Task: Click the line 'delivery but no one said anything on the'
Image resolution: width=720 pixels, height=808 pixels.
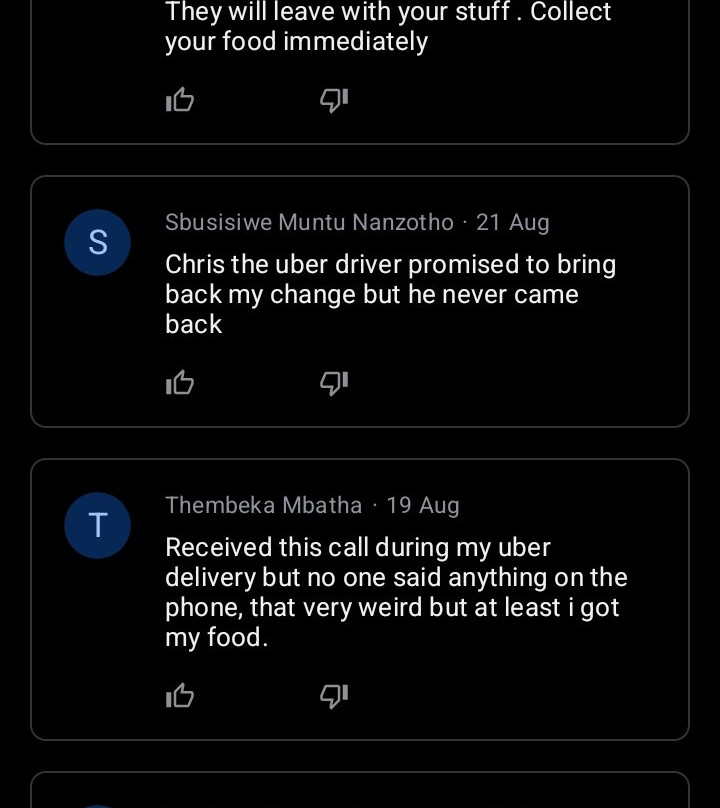Action: pos(396,578)
